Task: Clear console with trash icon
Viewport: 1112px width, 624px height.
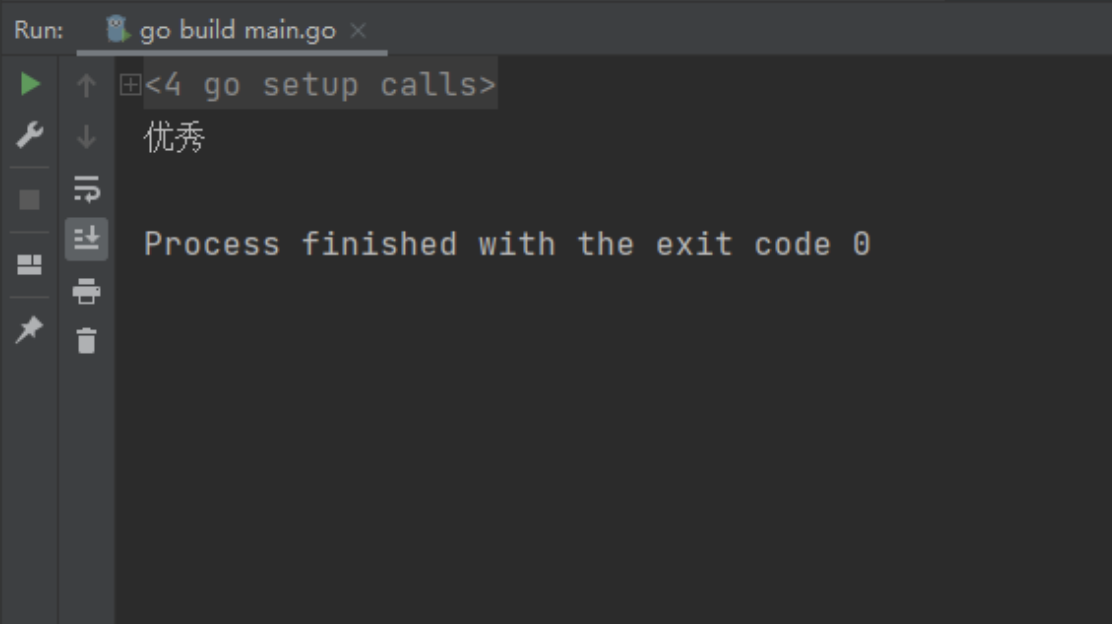Action: (87, 340)
